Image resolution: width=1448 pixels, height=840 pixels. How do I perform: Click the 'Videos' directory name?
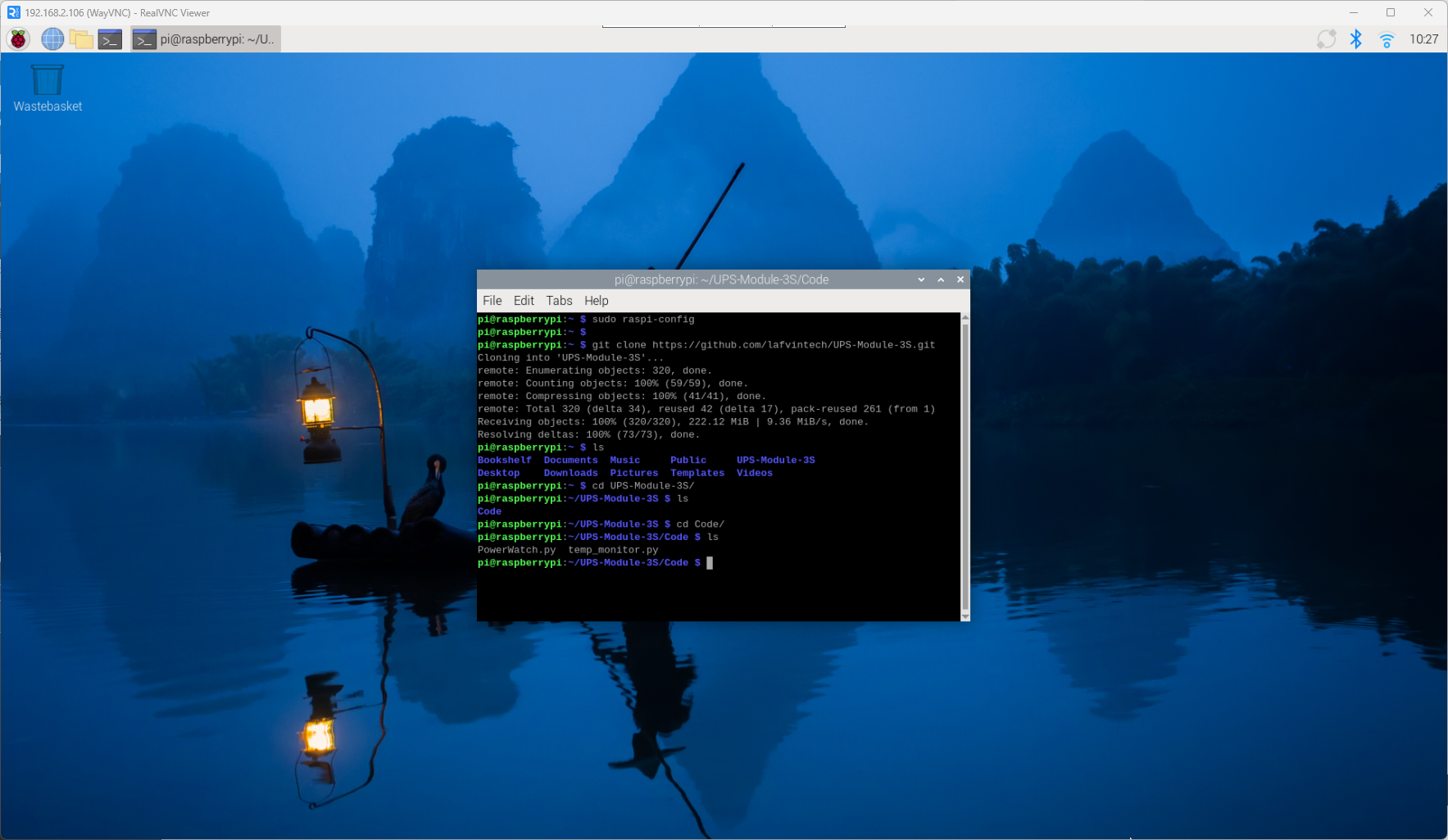[754, 473]
